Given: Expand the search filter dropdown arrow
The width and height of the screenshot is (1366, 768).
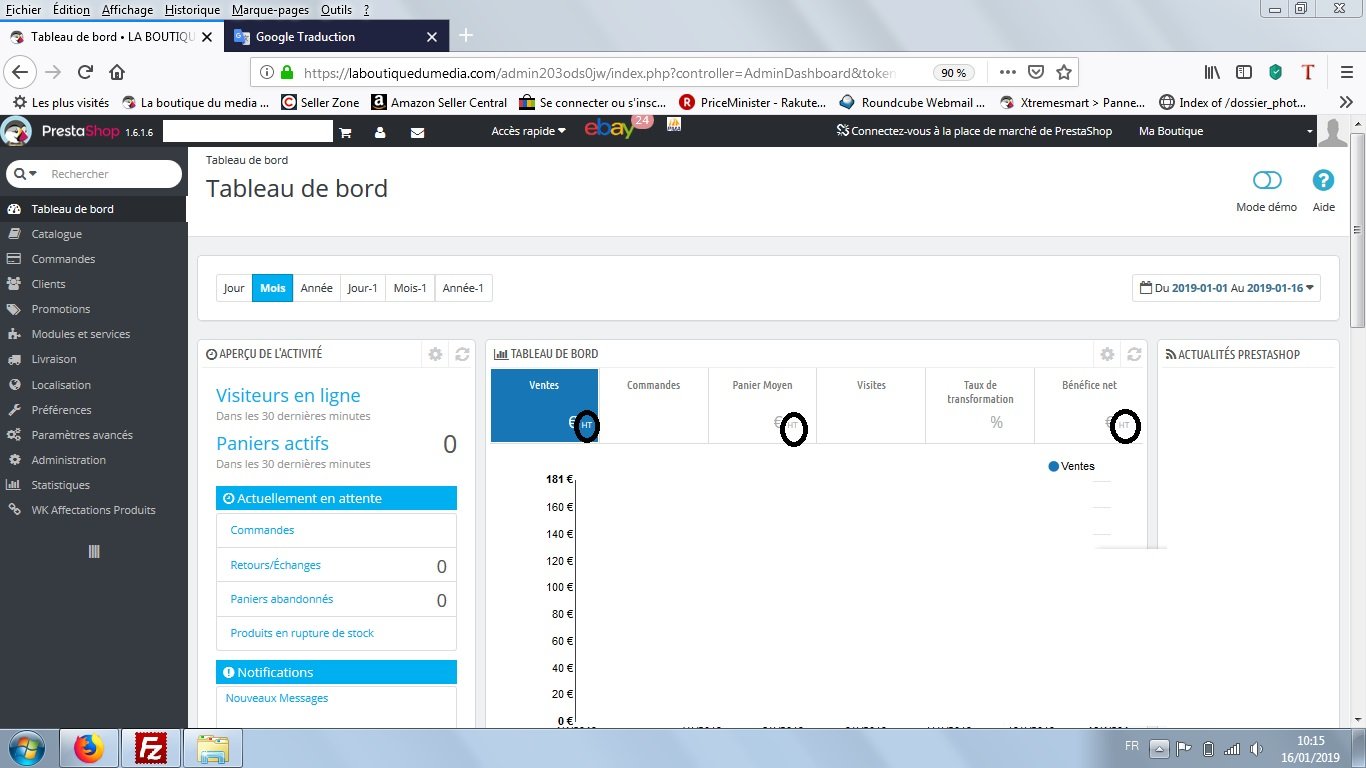Looking at the screenshot, I should pyautogui.click(x=26, y=174).
